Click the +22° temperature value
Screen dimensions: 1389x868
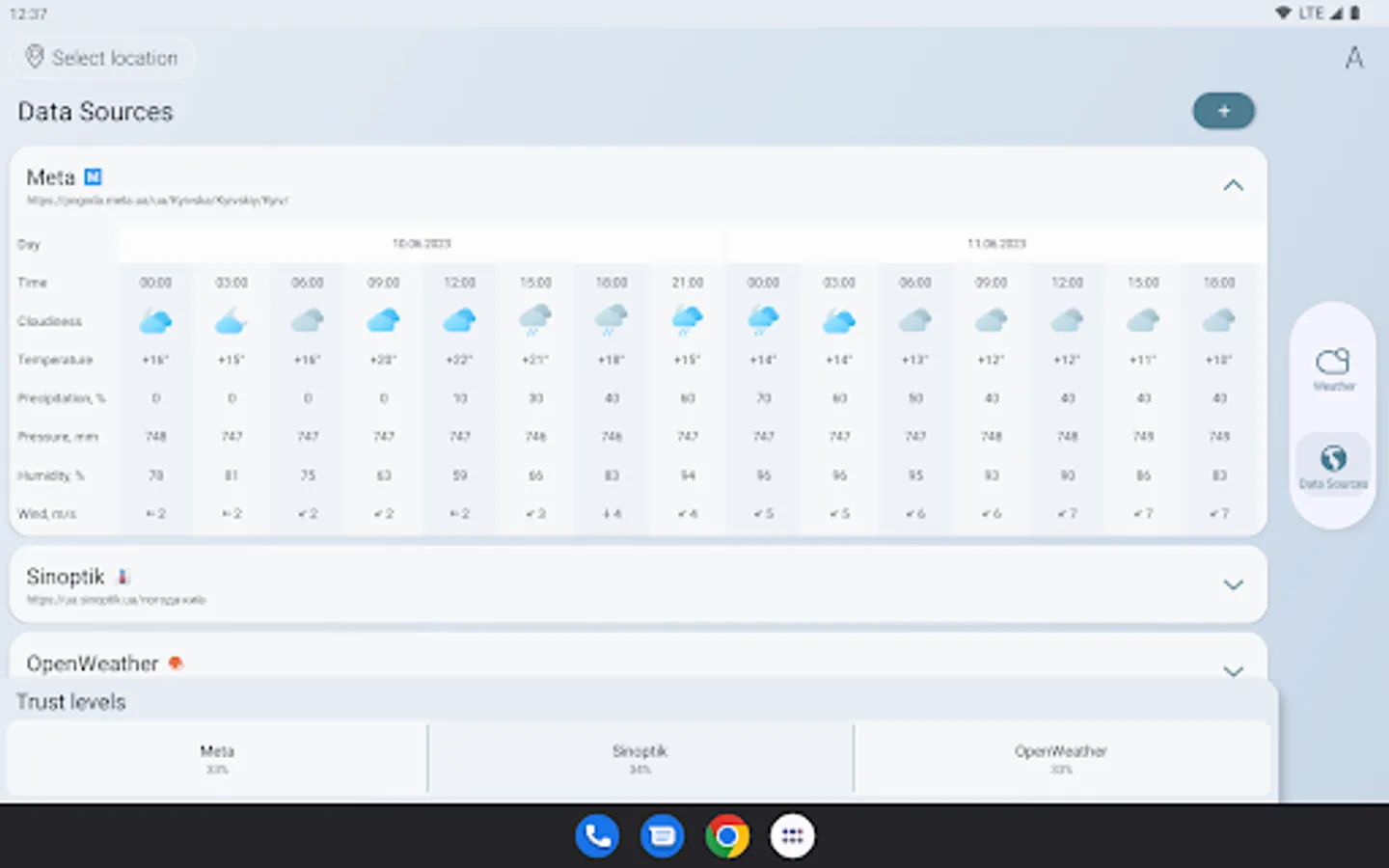[459, 360]
